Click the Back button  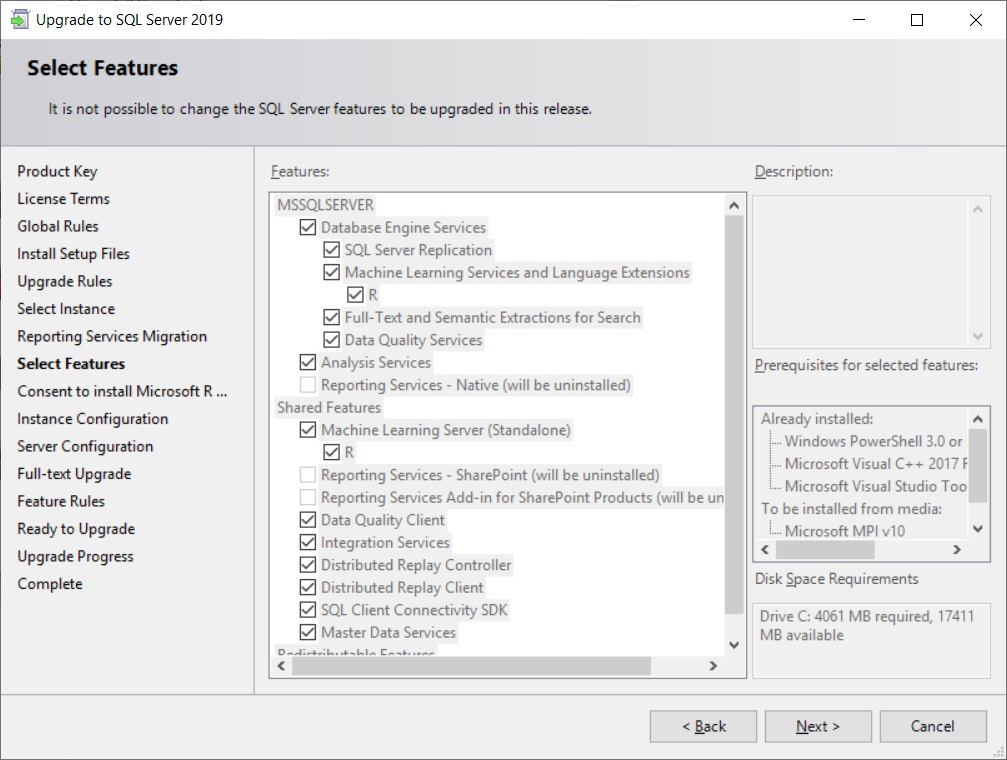703,726
